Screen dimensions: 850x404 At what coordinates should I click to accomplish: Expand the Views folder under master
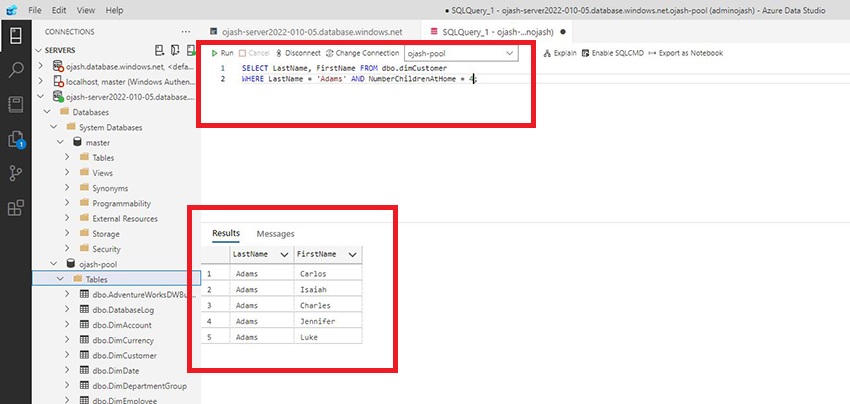[x=67, y=172]
